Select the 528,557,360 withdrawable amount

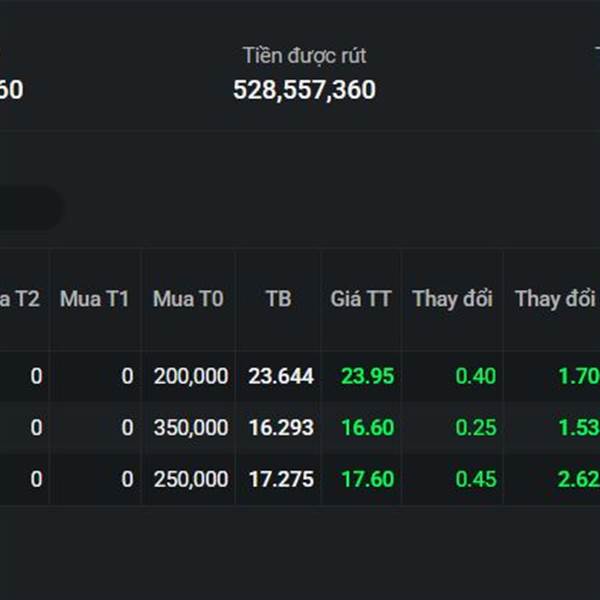click(x=304, y=90)
